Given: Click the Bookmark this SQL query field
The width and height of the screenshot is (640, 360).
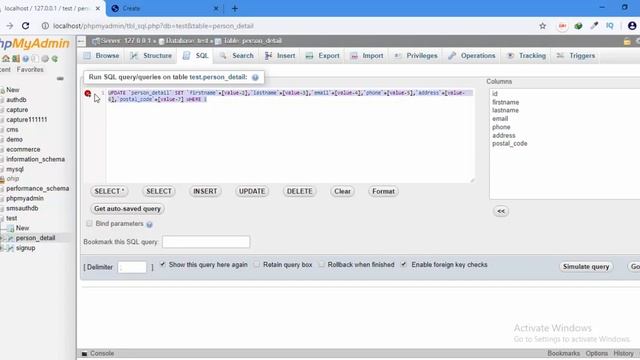Looking at the screenshot, I should click(x=206, y=242).
